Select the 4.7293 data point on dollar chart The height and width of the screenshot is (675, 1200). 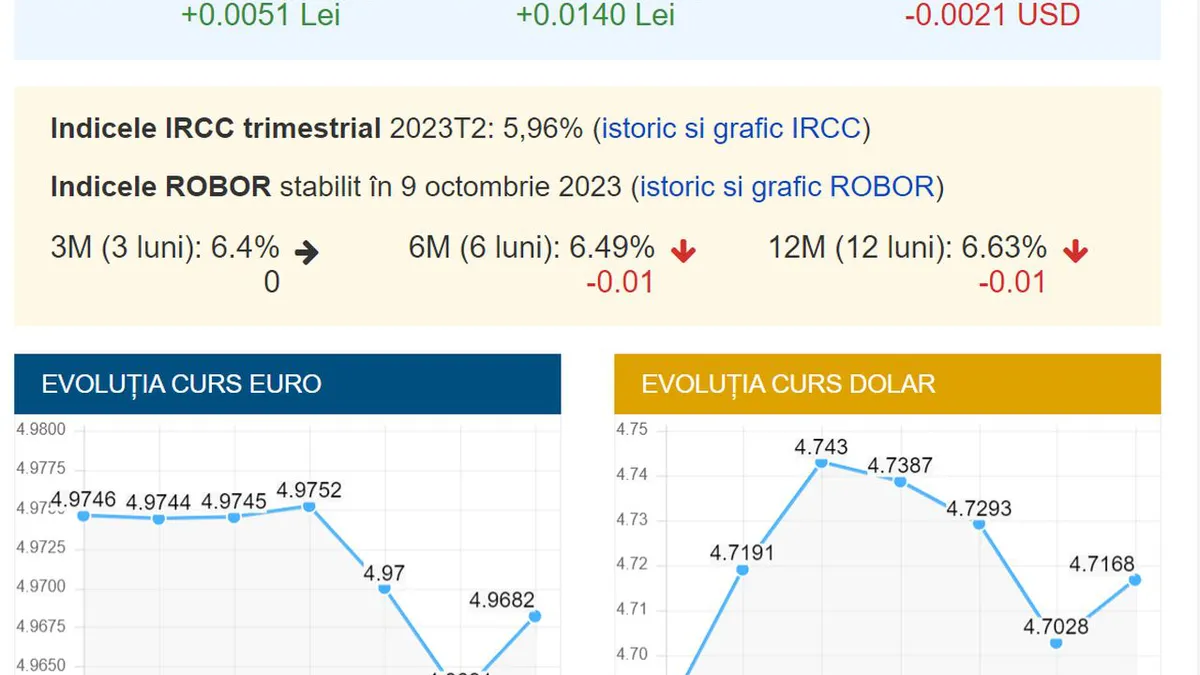979,524
